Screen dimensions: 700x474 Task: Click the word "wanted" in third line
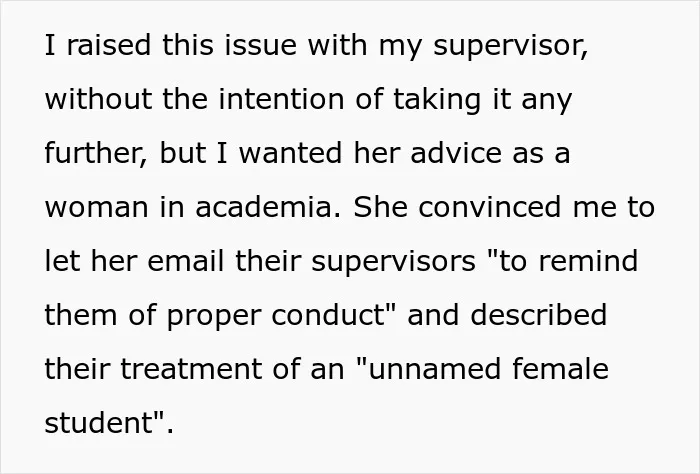[291, 153]
